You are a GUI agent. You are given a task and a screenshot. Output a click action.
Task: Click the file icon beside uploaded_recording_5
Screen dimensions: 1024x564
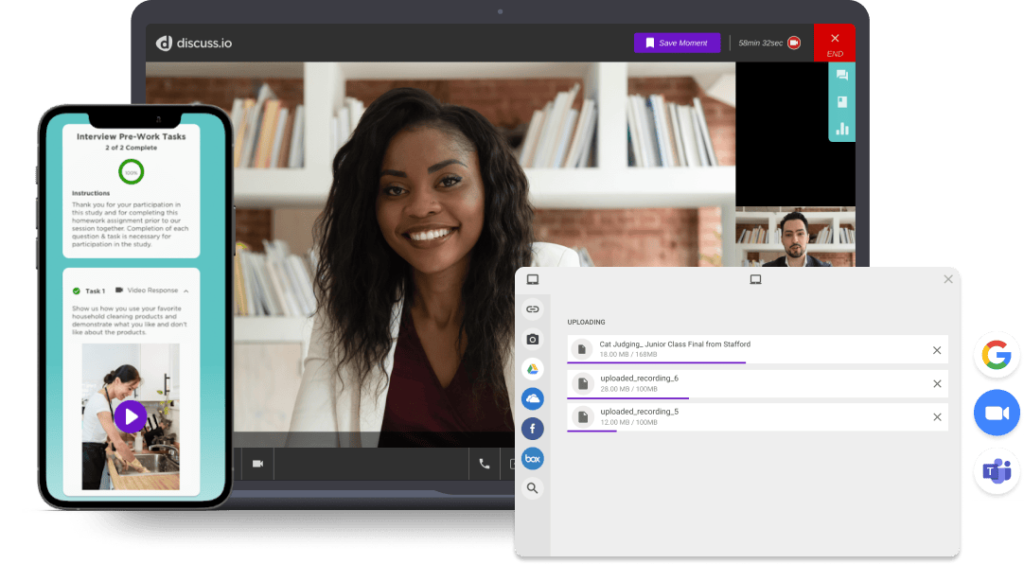pyautogui.click(x=583, y=416)
